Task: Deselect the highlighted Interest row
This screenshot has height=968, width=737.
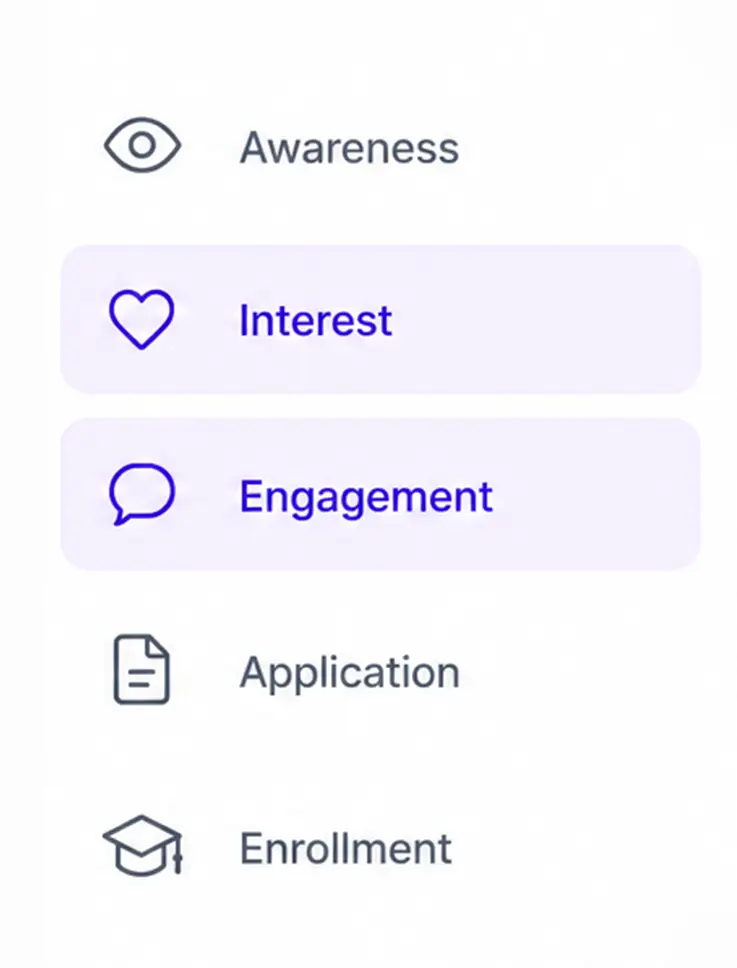Action: pyautogui.click(x=381, y=319)
